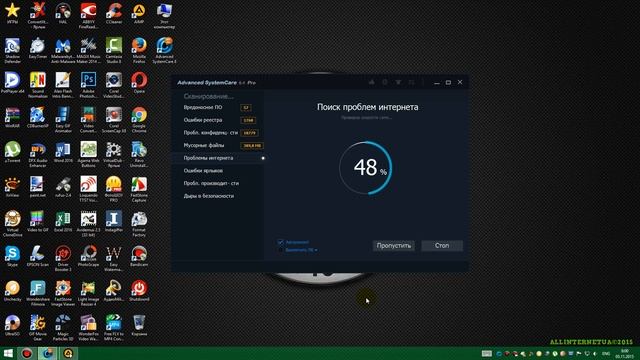Open Camtasia Studio desktop icon

click(x=114, y=50)
